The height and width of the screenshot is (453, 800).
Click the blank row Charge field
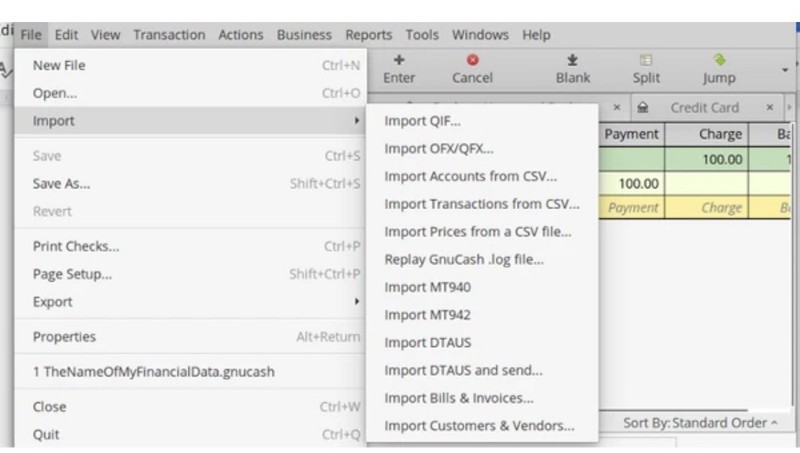[707, 208]
